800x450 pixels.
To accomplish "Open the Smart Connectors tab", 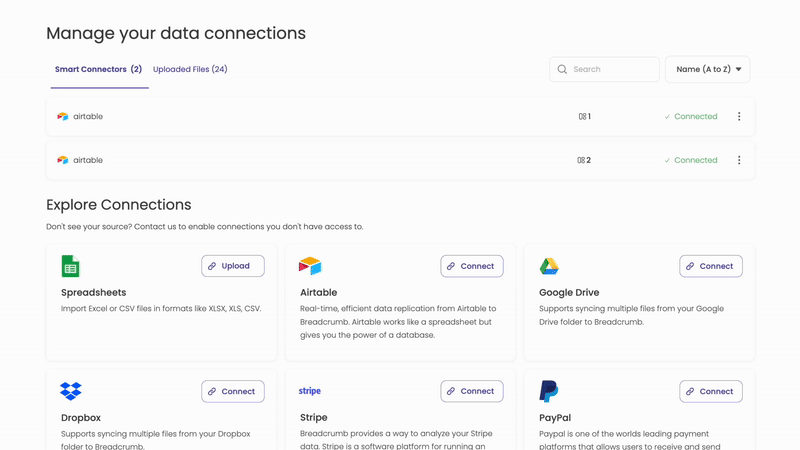I will pos(98,69).
